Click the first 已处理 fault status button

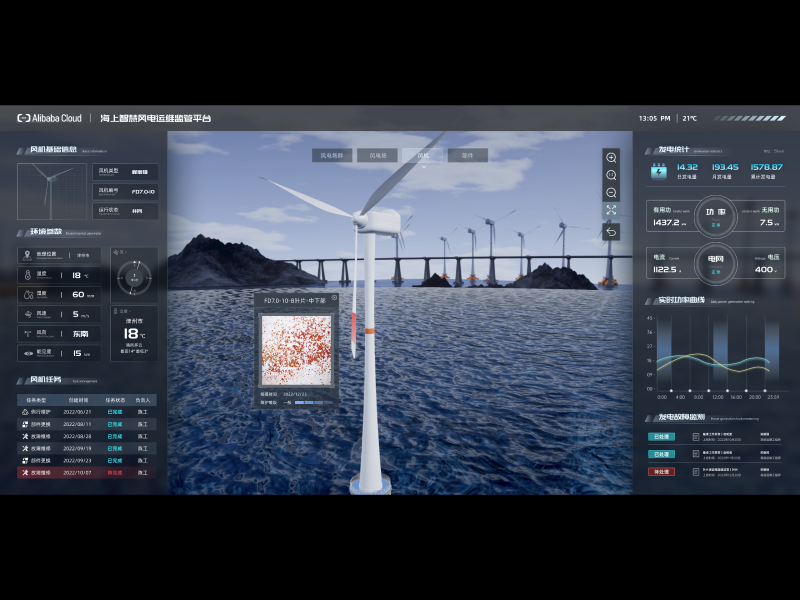[662, 436]
